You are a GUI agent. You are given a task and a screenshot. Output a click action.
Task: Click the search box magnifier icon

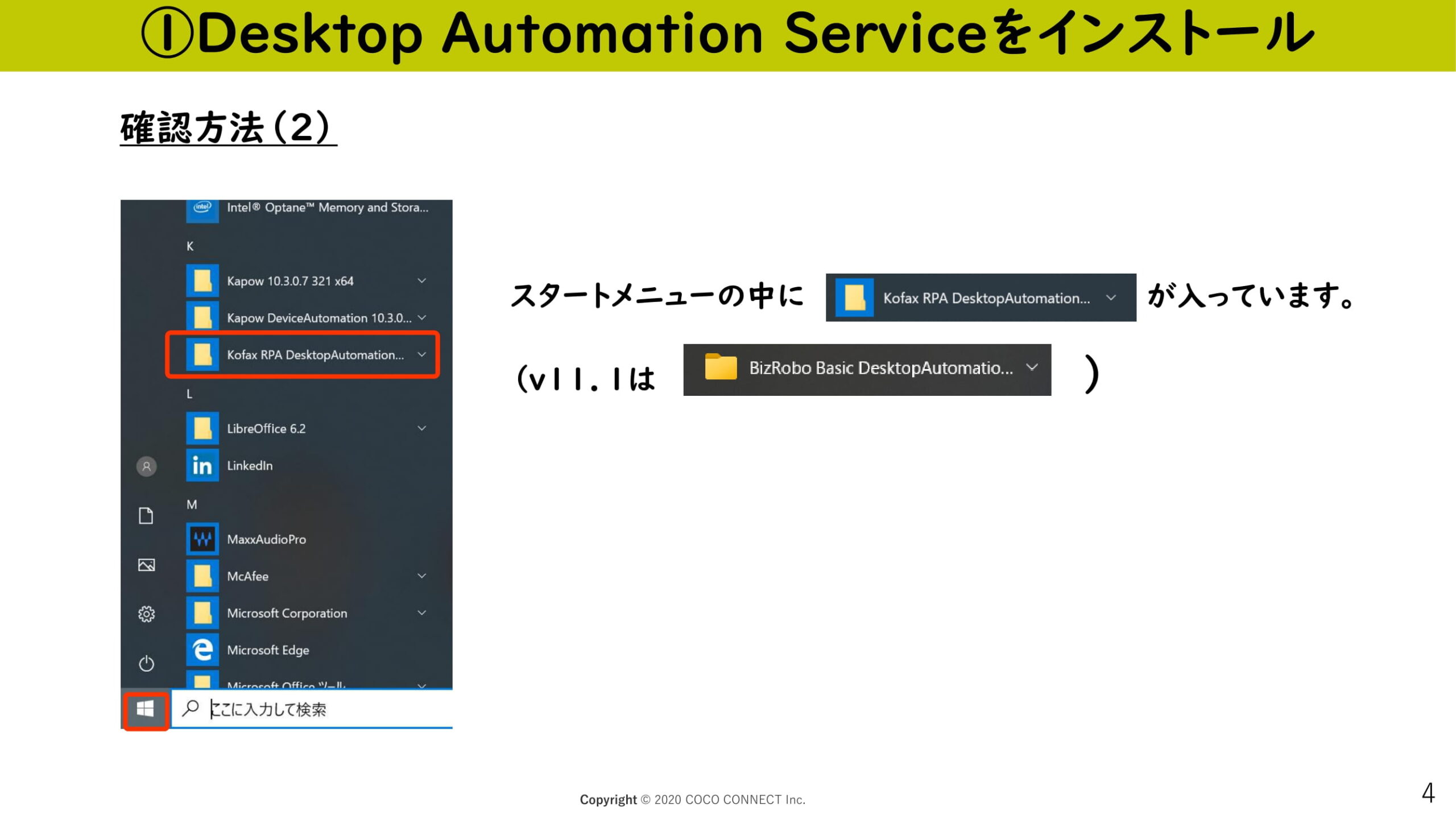click(x=190, y=708)
